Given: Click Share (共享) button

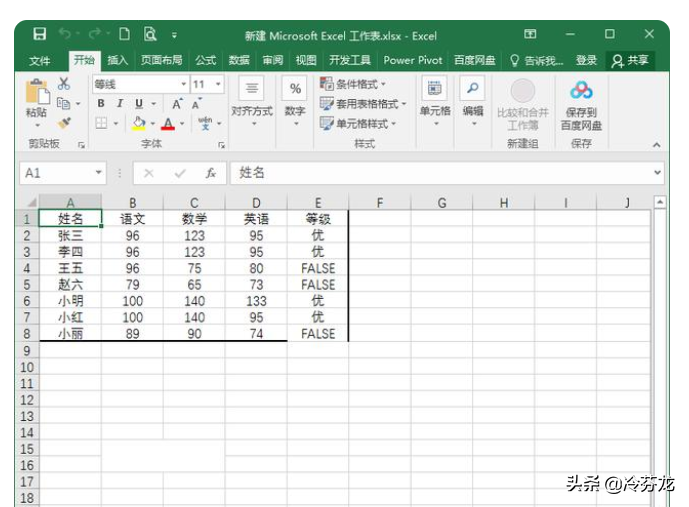Looking at the screenshot, I should [x=630, y=61].
